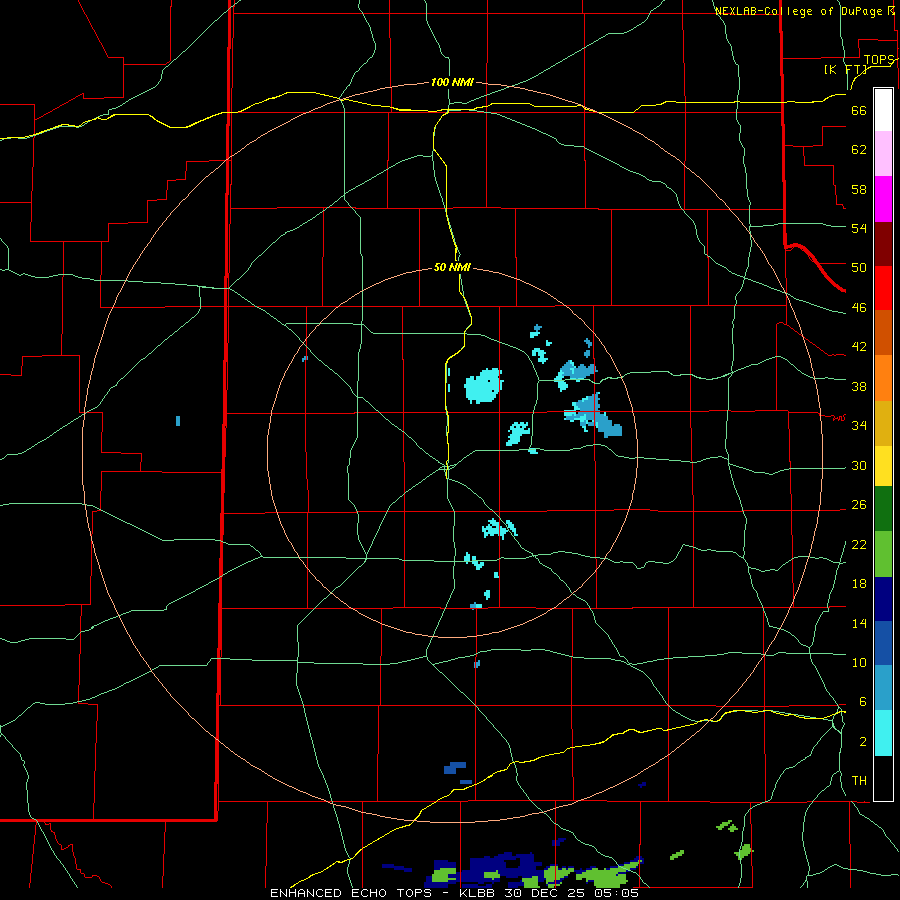This screenshot has width=900, height=900.
Task: Select the dark orange legend segment
Action: click(x=883, y=333)
